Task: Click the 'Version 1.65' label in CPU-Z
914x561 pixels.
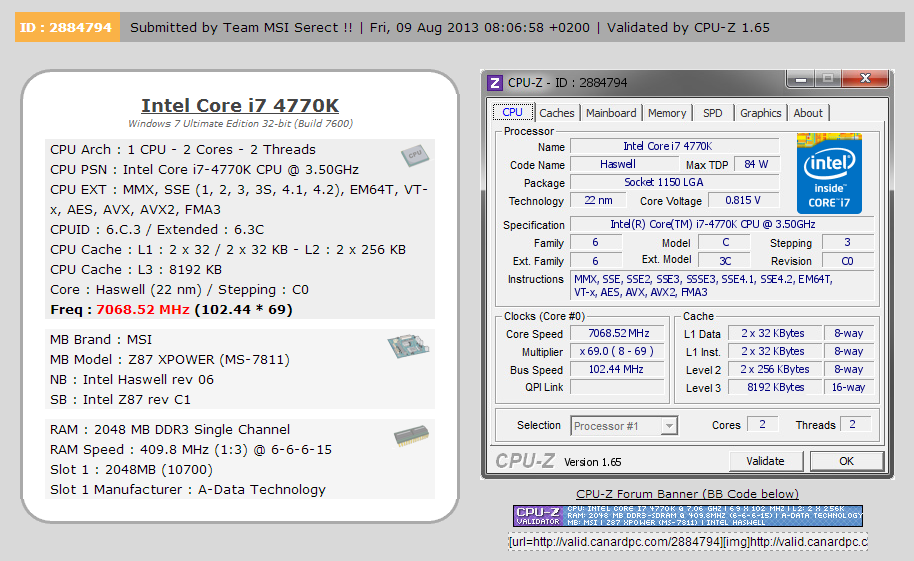Action: 592,462
